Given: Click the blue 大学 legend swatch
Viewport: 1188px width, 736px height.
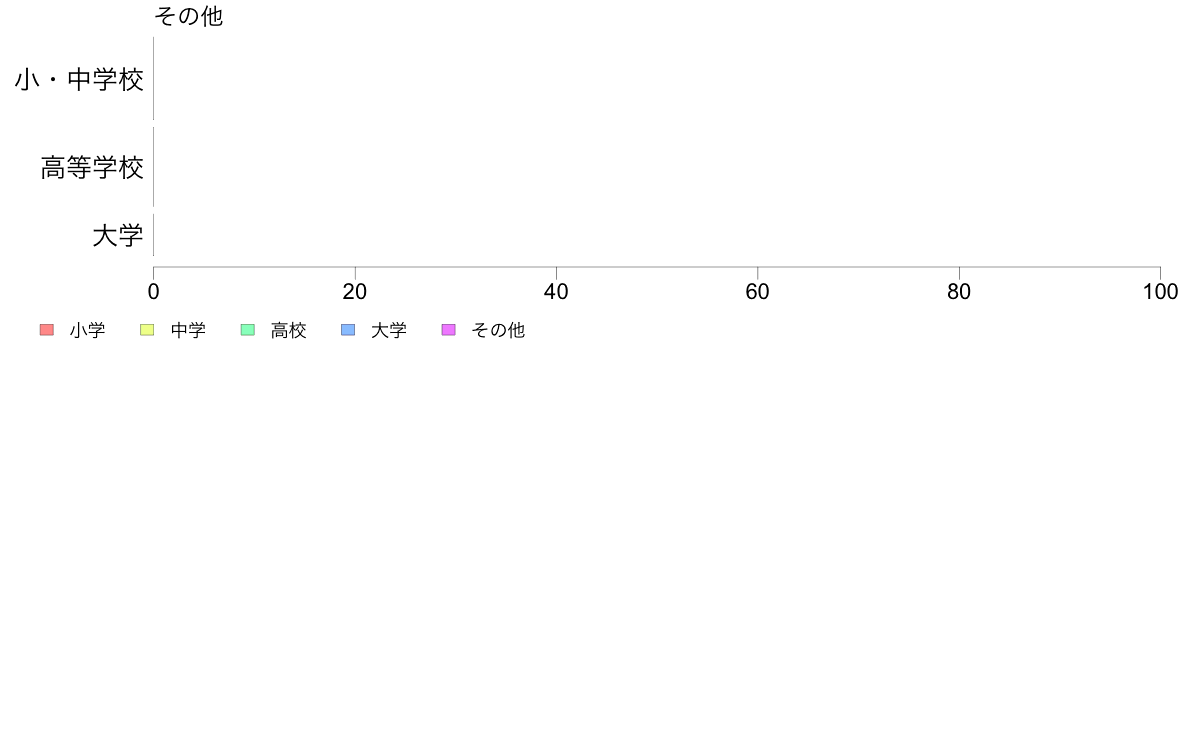Looking at the screenshot, I should coord(348,330).
